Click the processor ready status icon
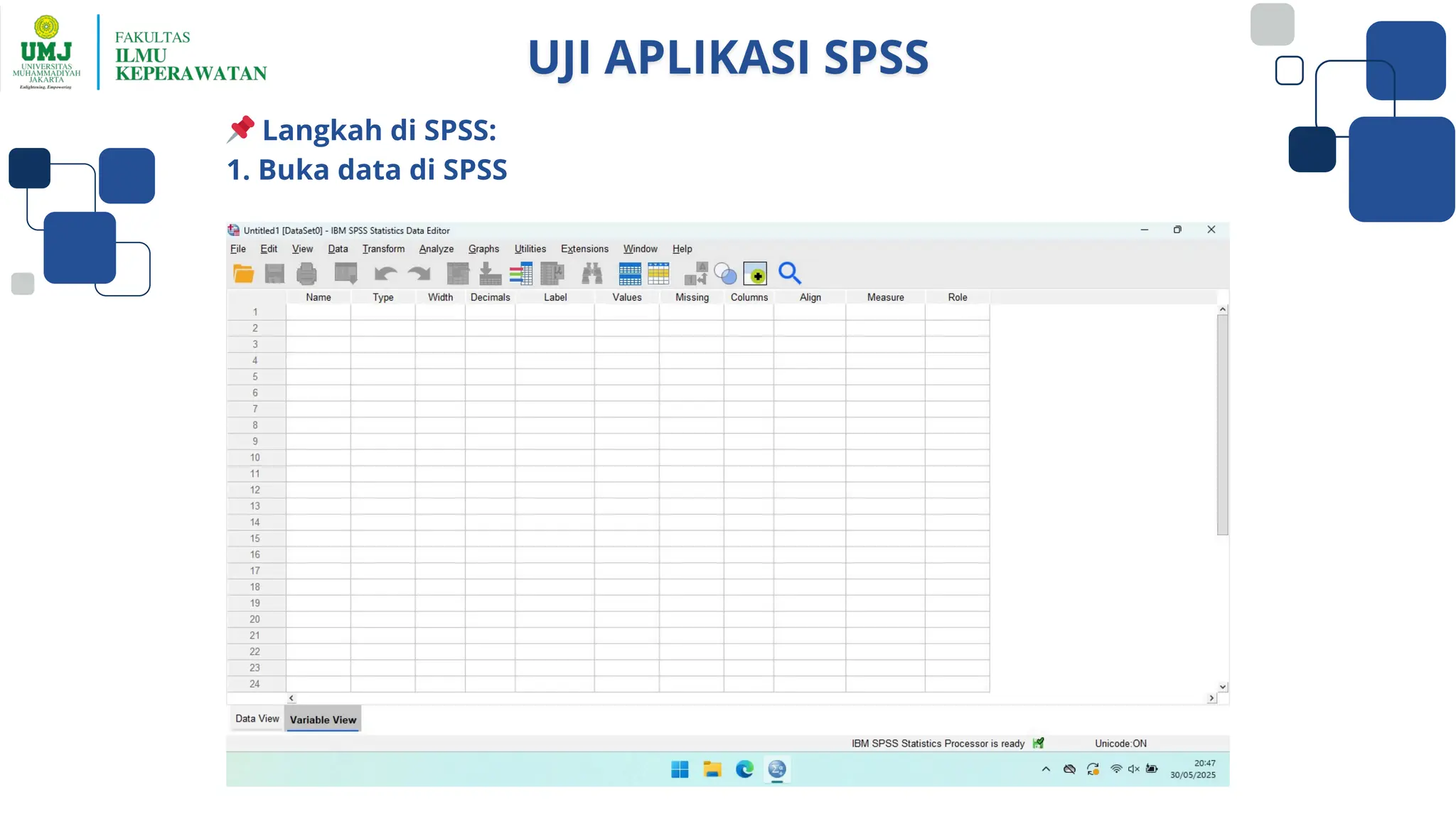This screenshot has width=1456, height=819. pyautogui.click(x=1039, y=743)
